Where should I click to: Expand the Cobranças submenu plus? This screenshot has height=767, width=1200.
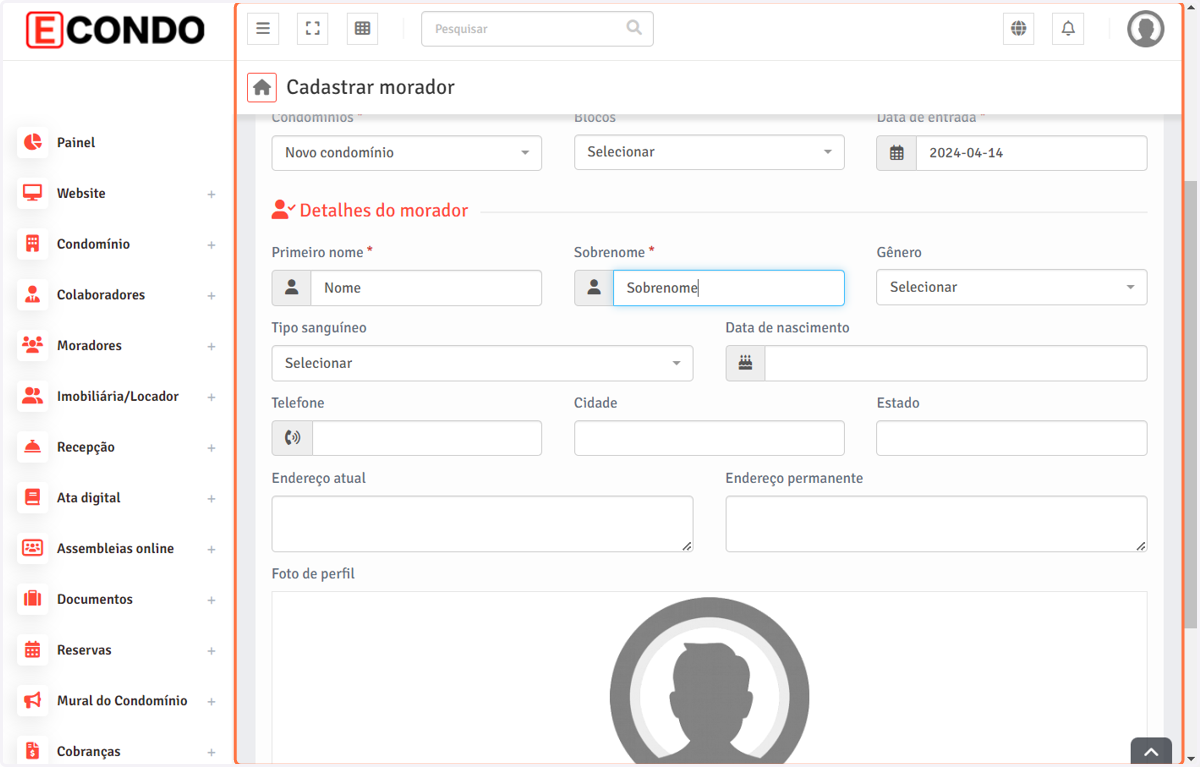point(211,752)
